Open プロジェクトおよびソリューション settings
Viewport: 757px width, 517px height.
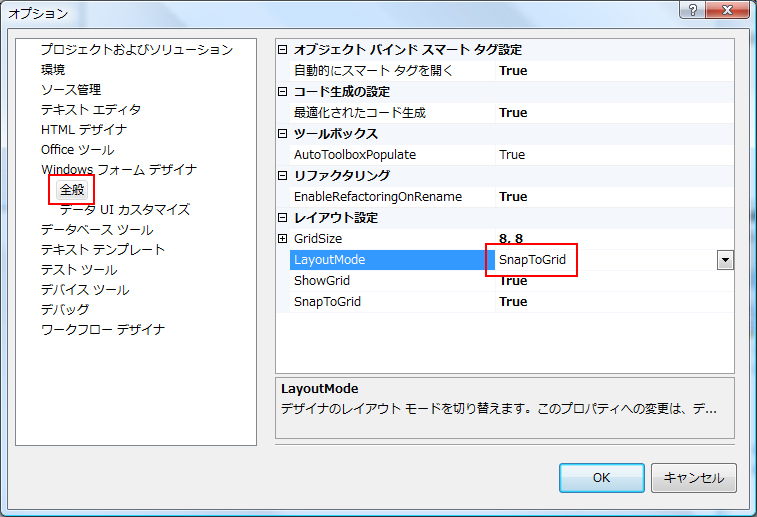tap(137, 50)
